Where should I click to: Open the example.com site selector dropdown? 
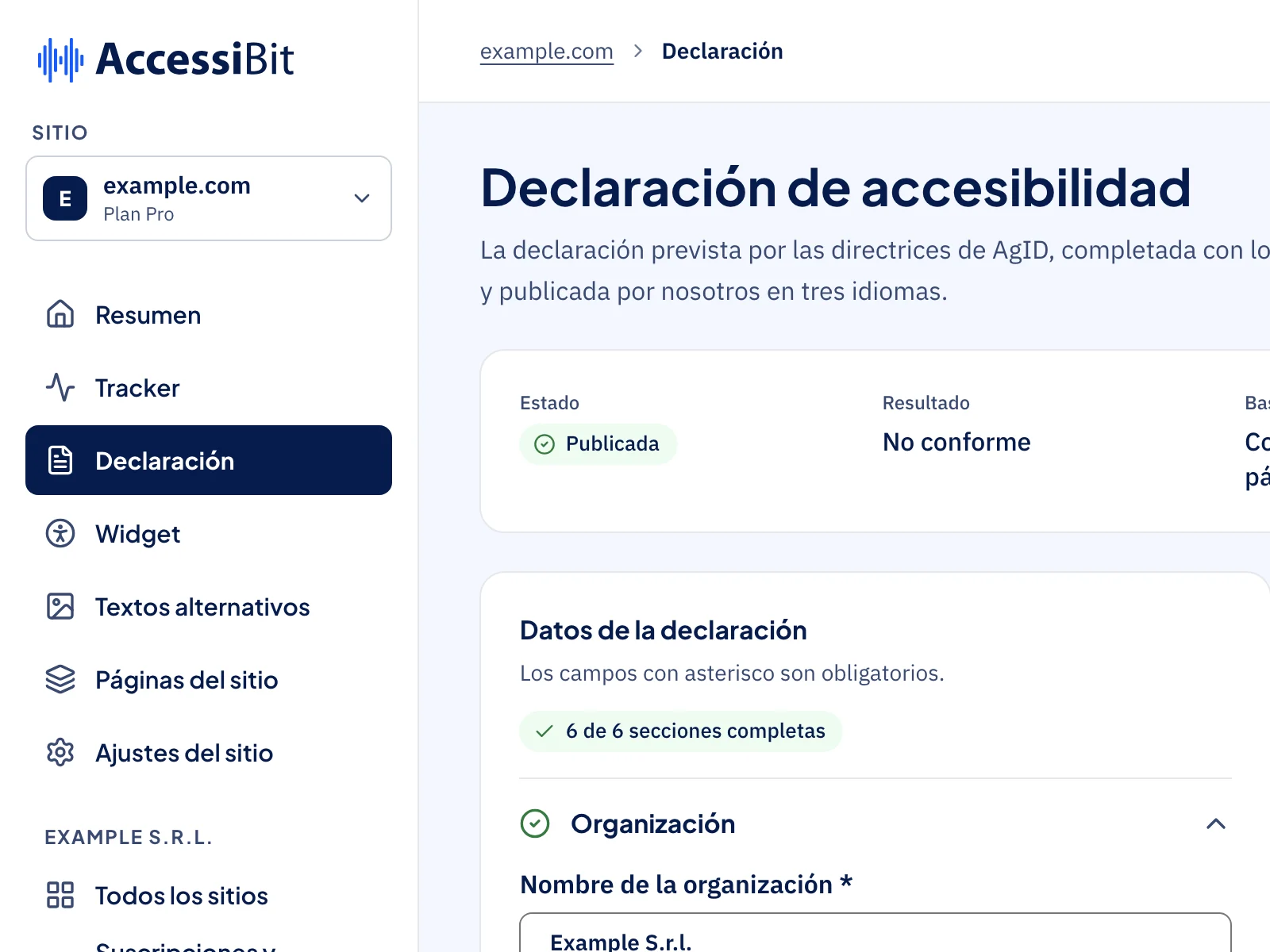[209, 198]
